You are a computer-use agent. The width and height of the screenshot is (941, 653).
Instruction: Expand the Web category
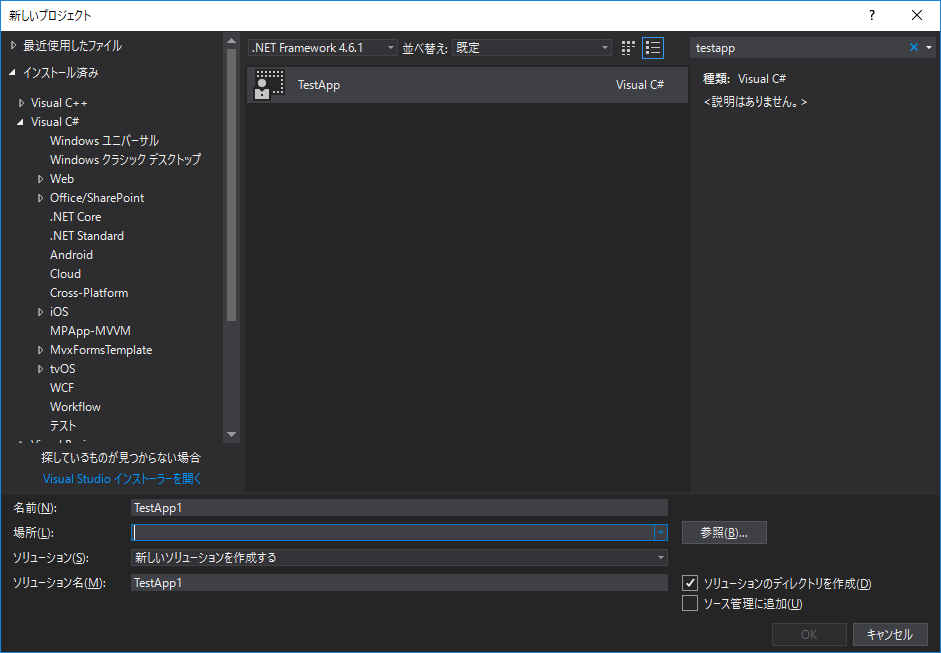41,178
